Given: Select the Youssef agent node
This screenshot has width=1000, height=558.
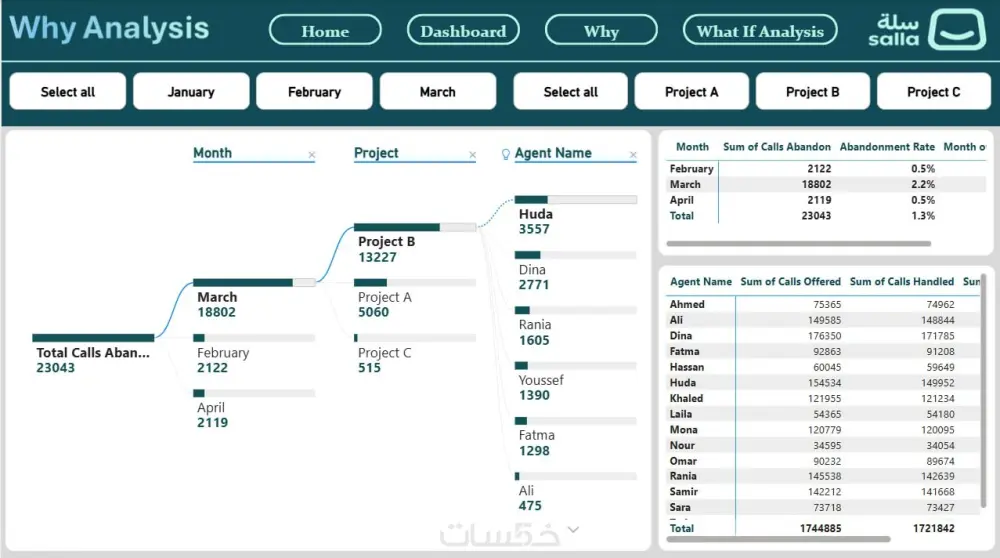Looking at the screenshot, I should point(575,381).
